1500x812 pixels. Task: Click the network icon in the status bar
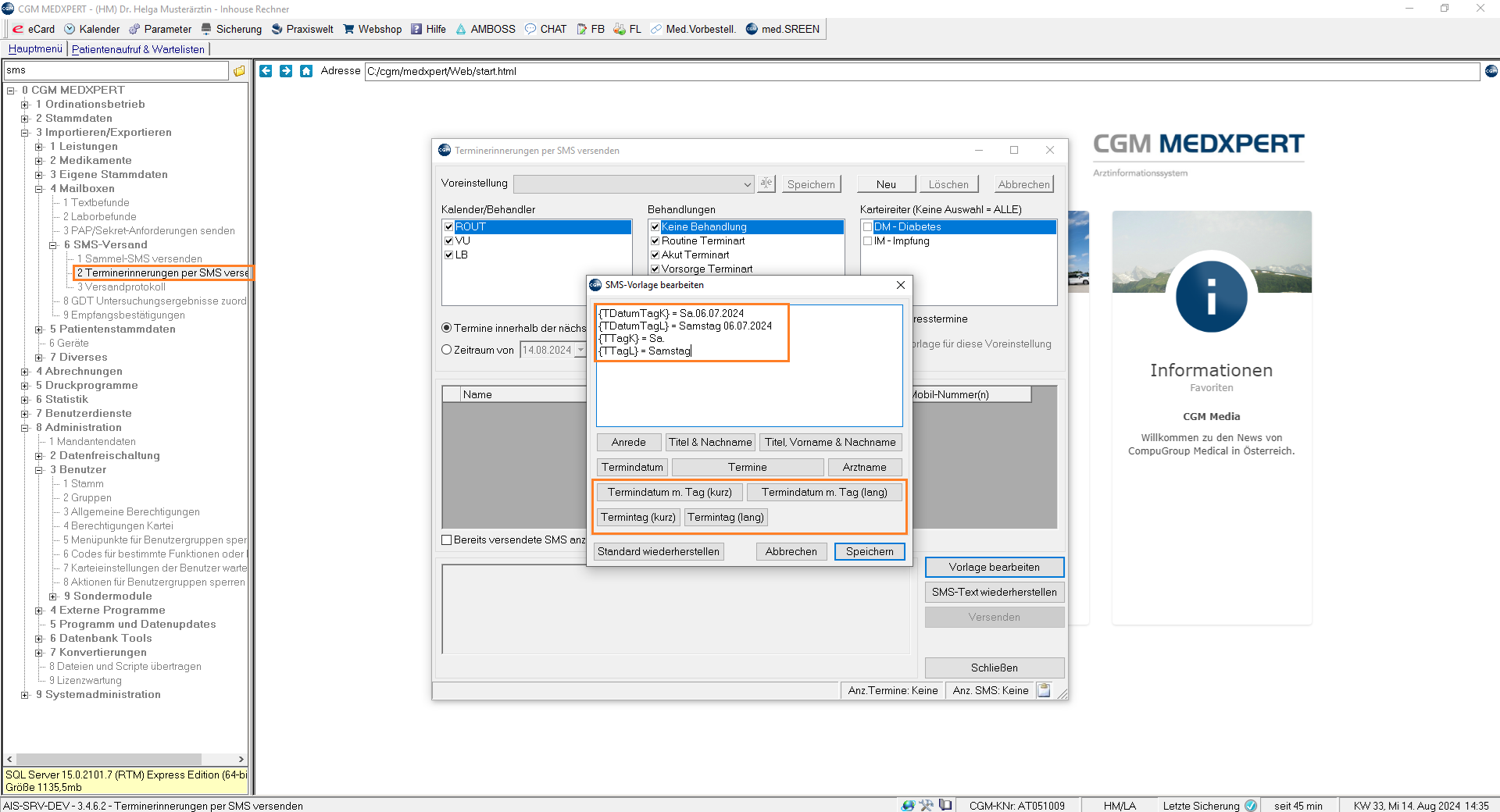coord(908,806)
